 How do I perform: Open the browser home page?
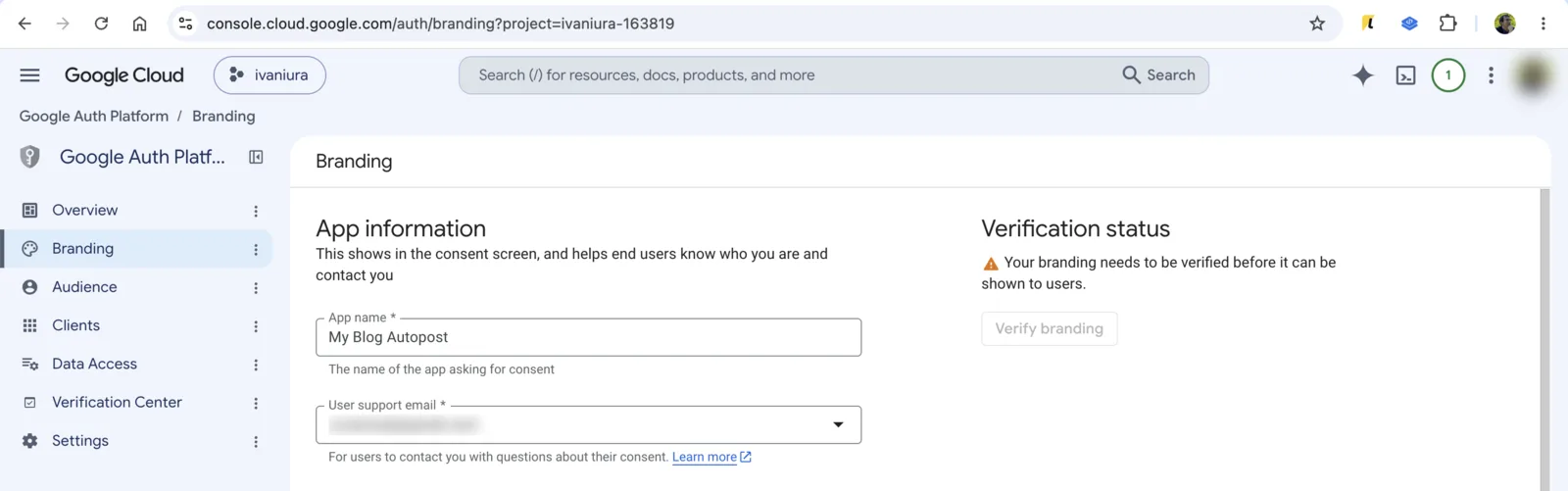(x=139, y=24)
